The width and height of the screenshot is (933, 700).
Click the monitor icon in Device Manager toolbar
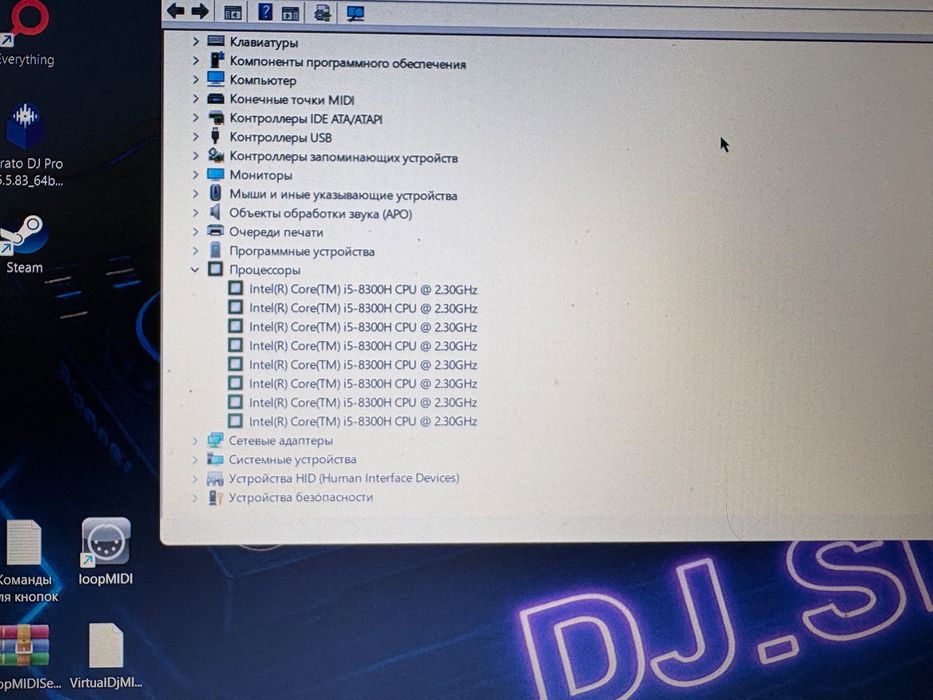(x=355, y=13)
